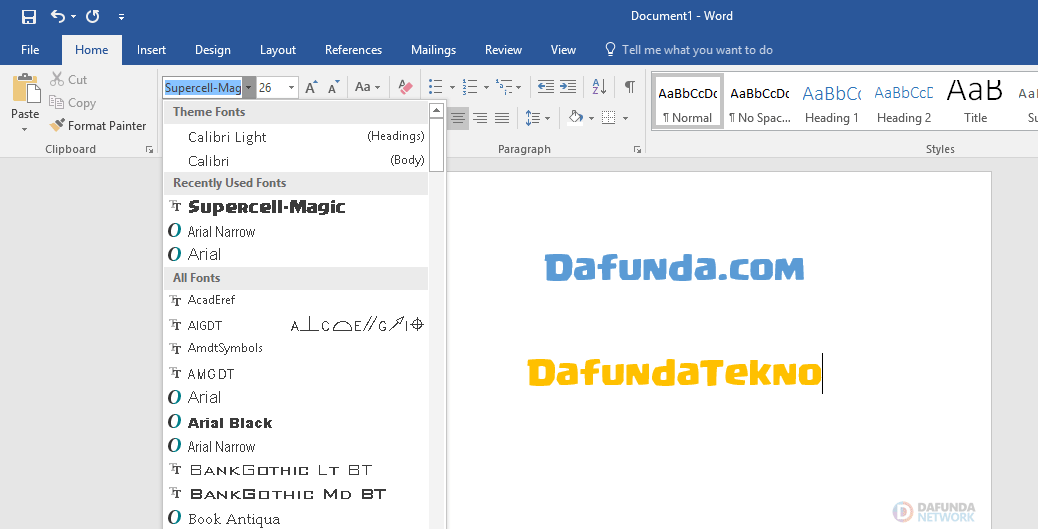This screenshot has width=1038, height=529.
Task: Toggle Show/Hide paragraph marks
Action: [x=629, y=87]
